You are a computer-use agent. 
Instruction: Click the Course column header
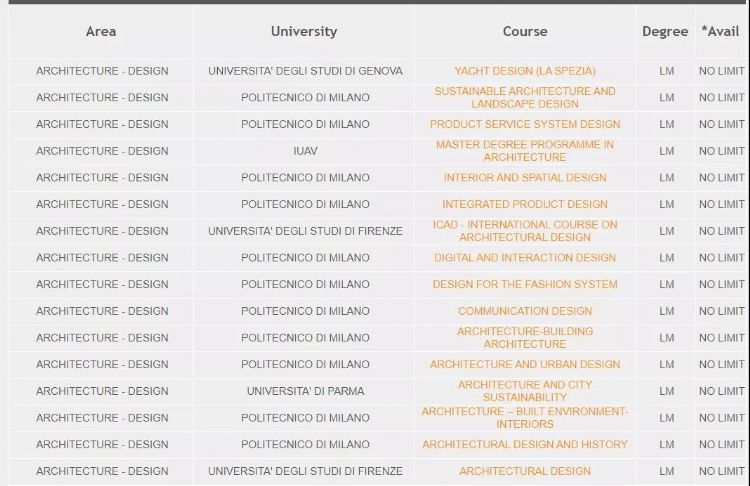pyautogui.click(x=525, y=31)
